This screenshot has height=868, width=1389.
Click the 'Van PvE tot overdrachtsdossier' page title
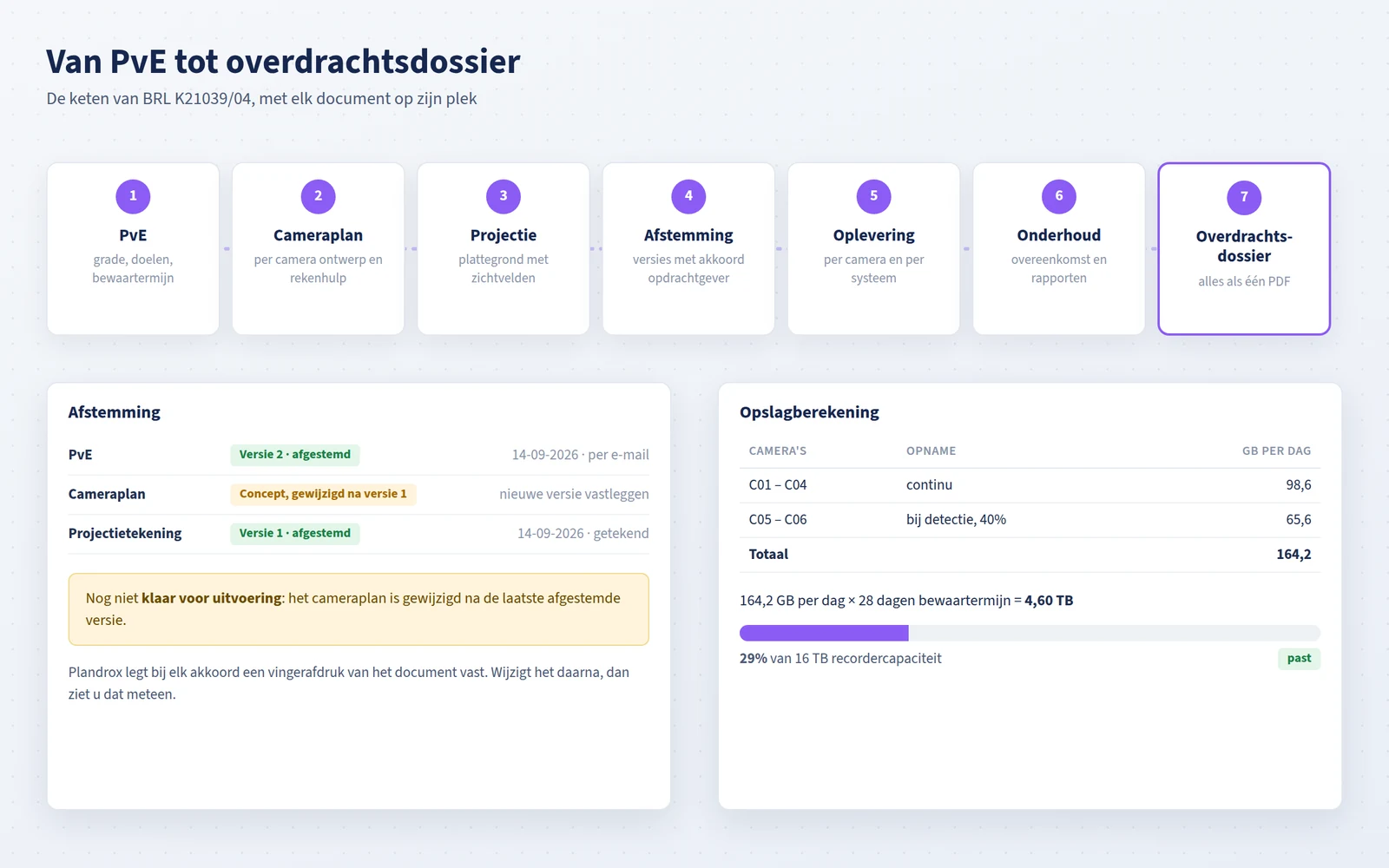(283, 62)
